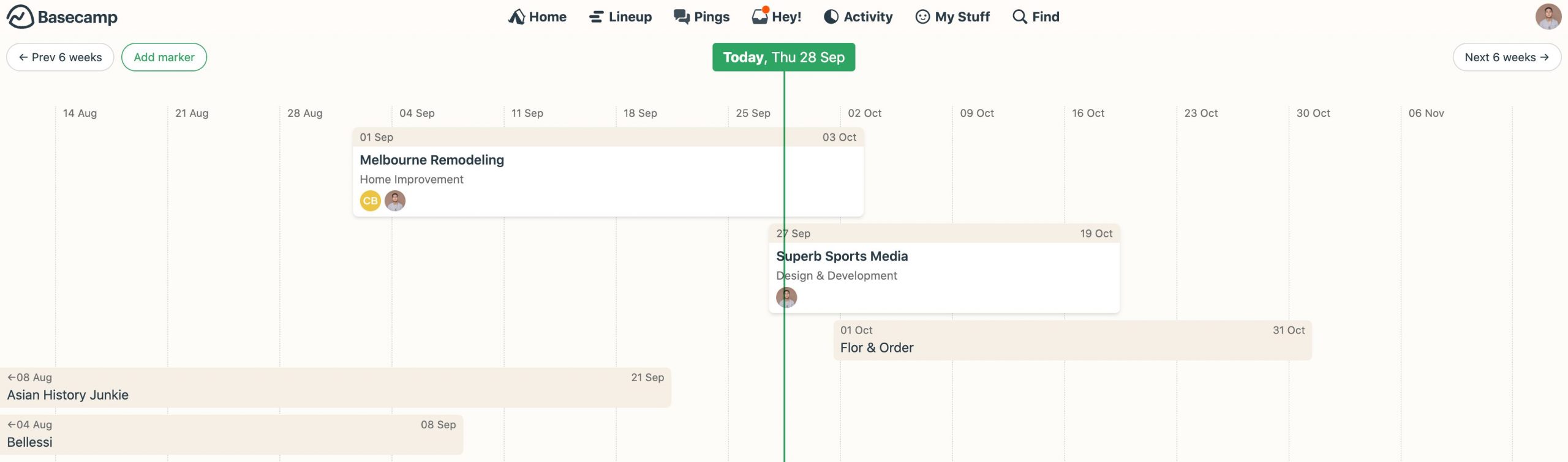Click the assignee avatar on Superb Sports Media
1568x462 pixels.
[788, 297]
